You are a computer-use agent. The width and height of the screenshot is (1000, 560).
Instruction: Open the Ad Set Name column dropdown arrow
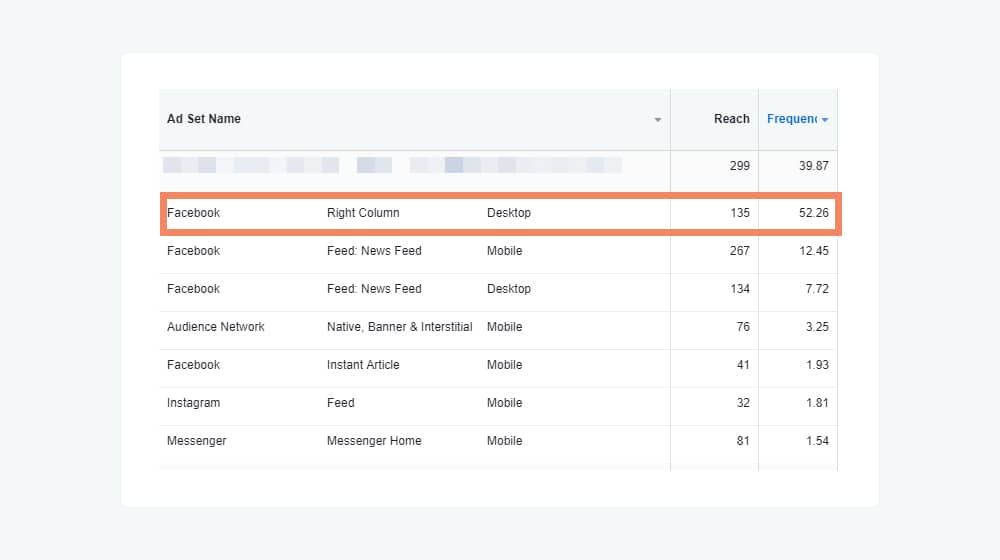point(658,119)
